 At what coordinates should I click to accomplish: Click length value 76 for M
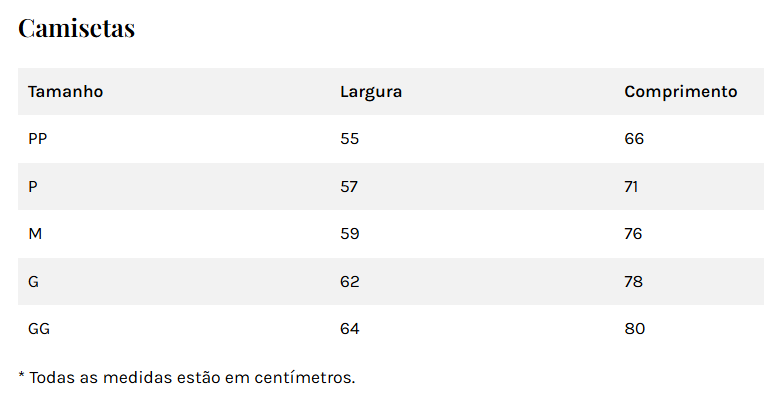(x=633, y=234)
